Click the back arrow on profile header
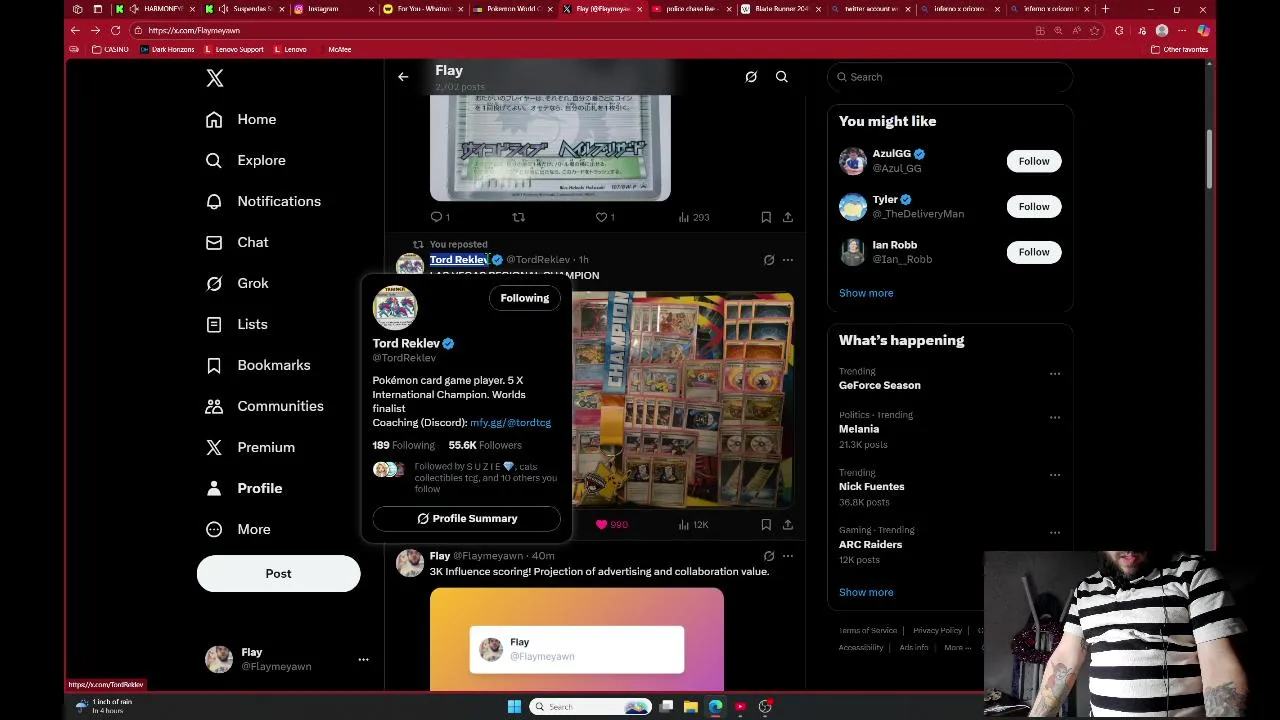The width and height of the screenshot is (1280, 720). (x=403, y=76)
